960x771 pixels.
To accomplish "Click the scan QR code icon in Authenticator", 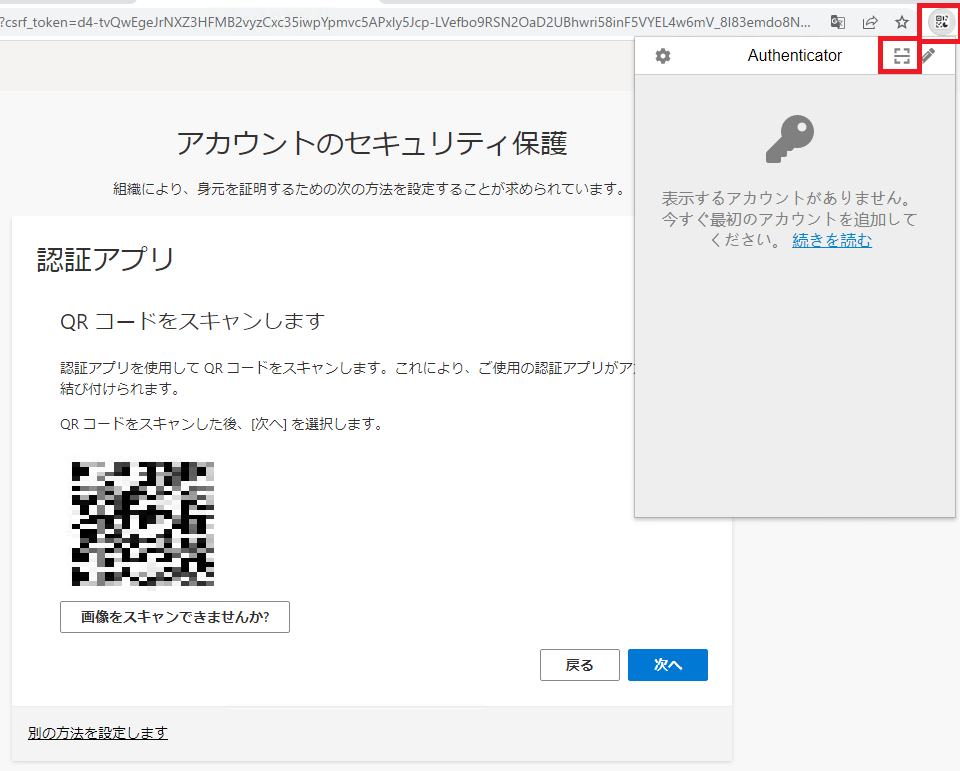I will tap(901, 56).
